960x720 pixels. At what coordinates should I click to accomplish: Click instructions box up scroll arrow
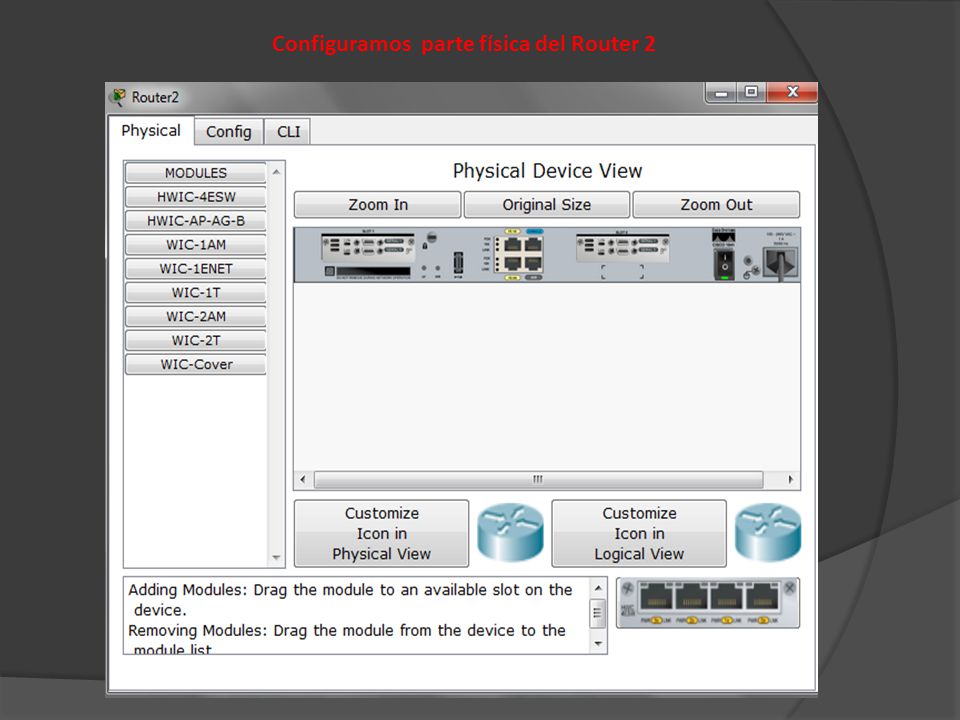(x=598, y=588)
